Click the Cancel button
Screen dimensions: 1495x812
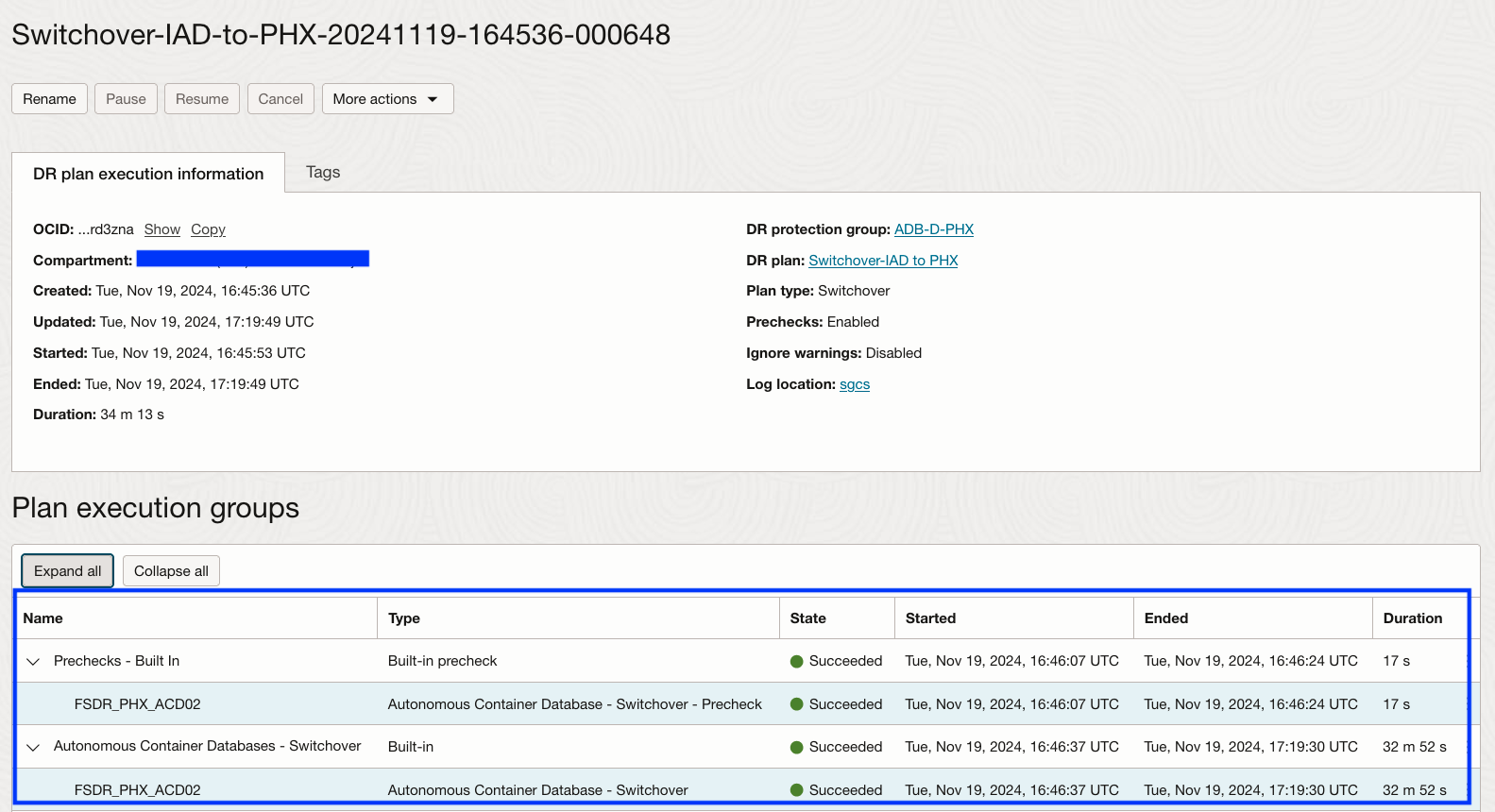[280, 99]
